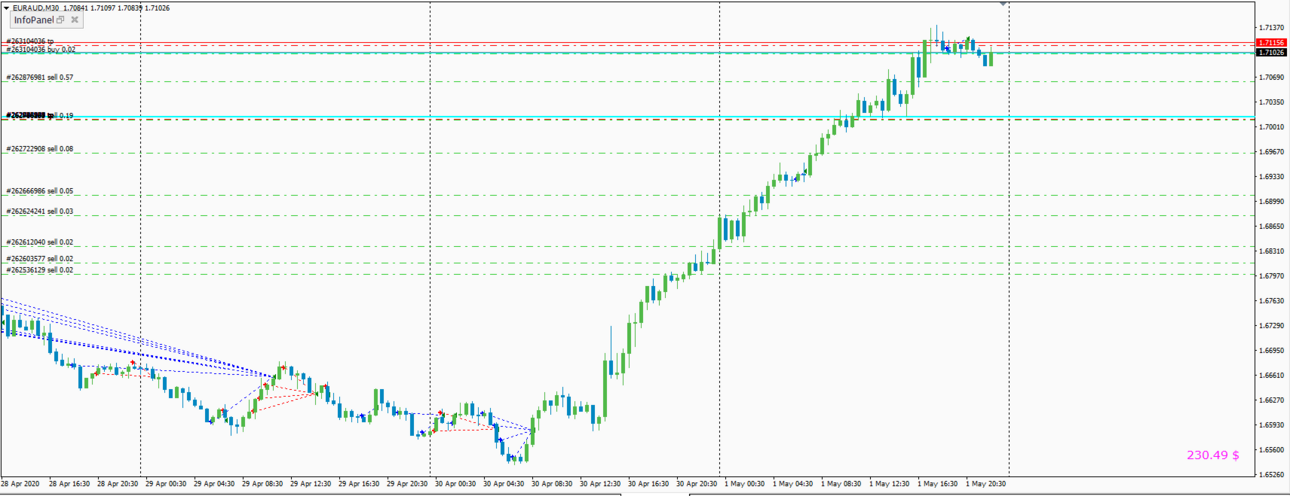Select order label #262722908 sell 0.08
This screenshot has width=1290, height=496.
40,149
